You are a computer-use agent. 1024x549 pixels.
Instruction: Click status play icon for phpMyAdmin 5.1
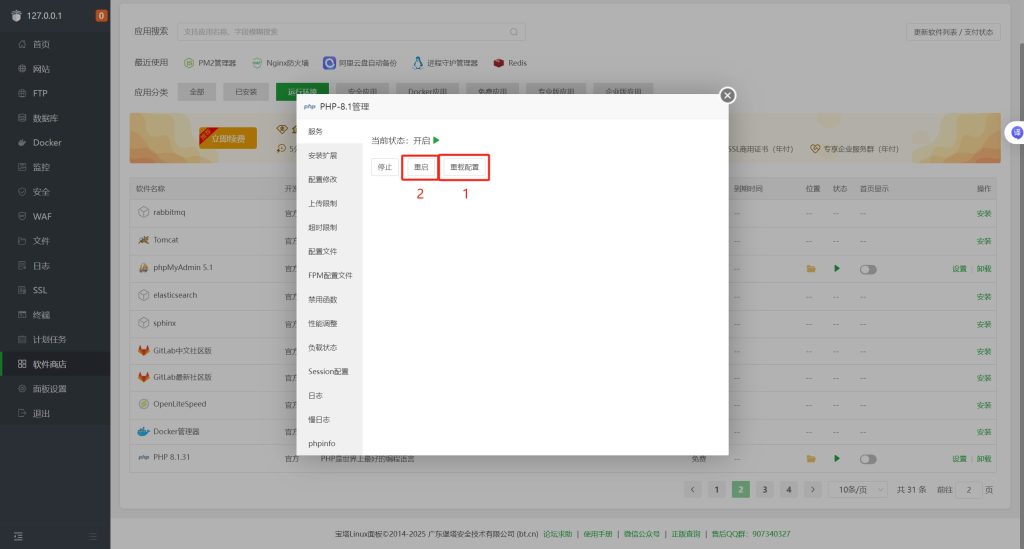pyautogui.click(x=837, y=268)
